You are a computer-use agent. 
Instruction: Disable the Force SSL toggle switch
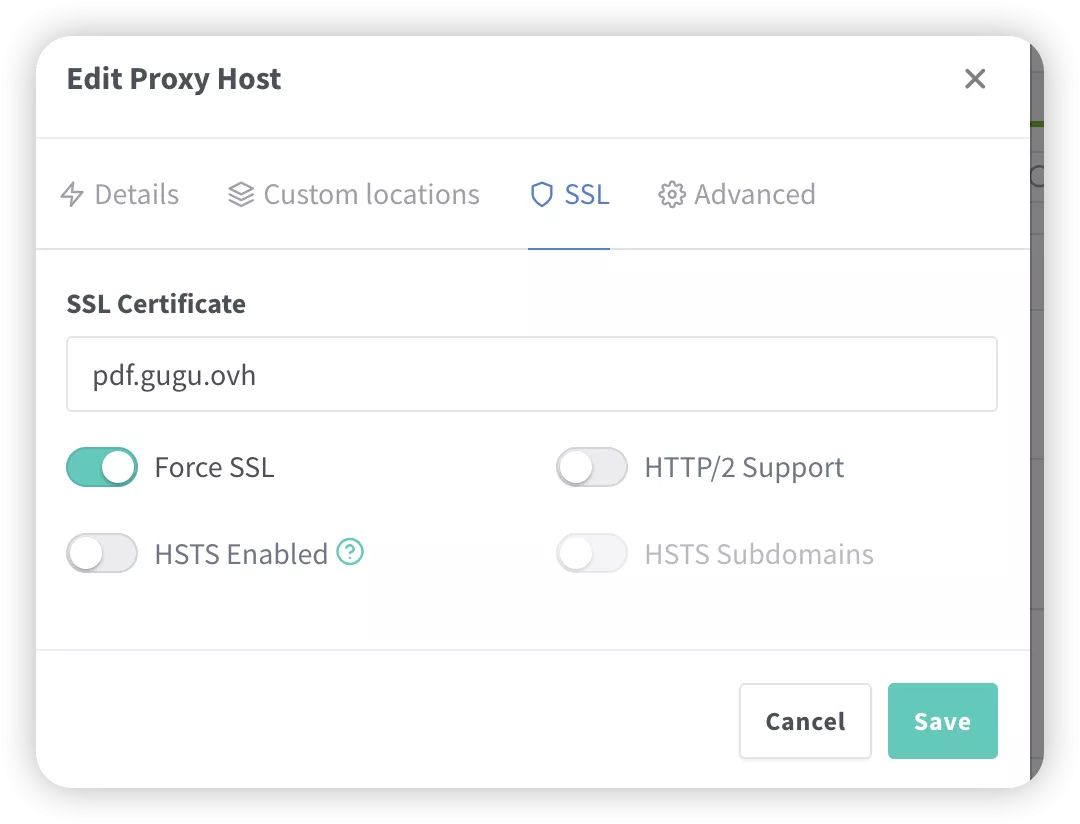pos(102,467)
